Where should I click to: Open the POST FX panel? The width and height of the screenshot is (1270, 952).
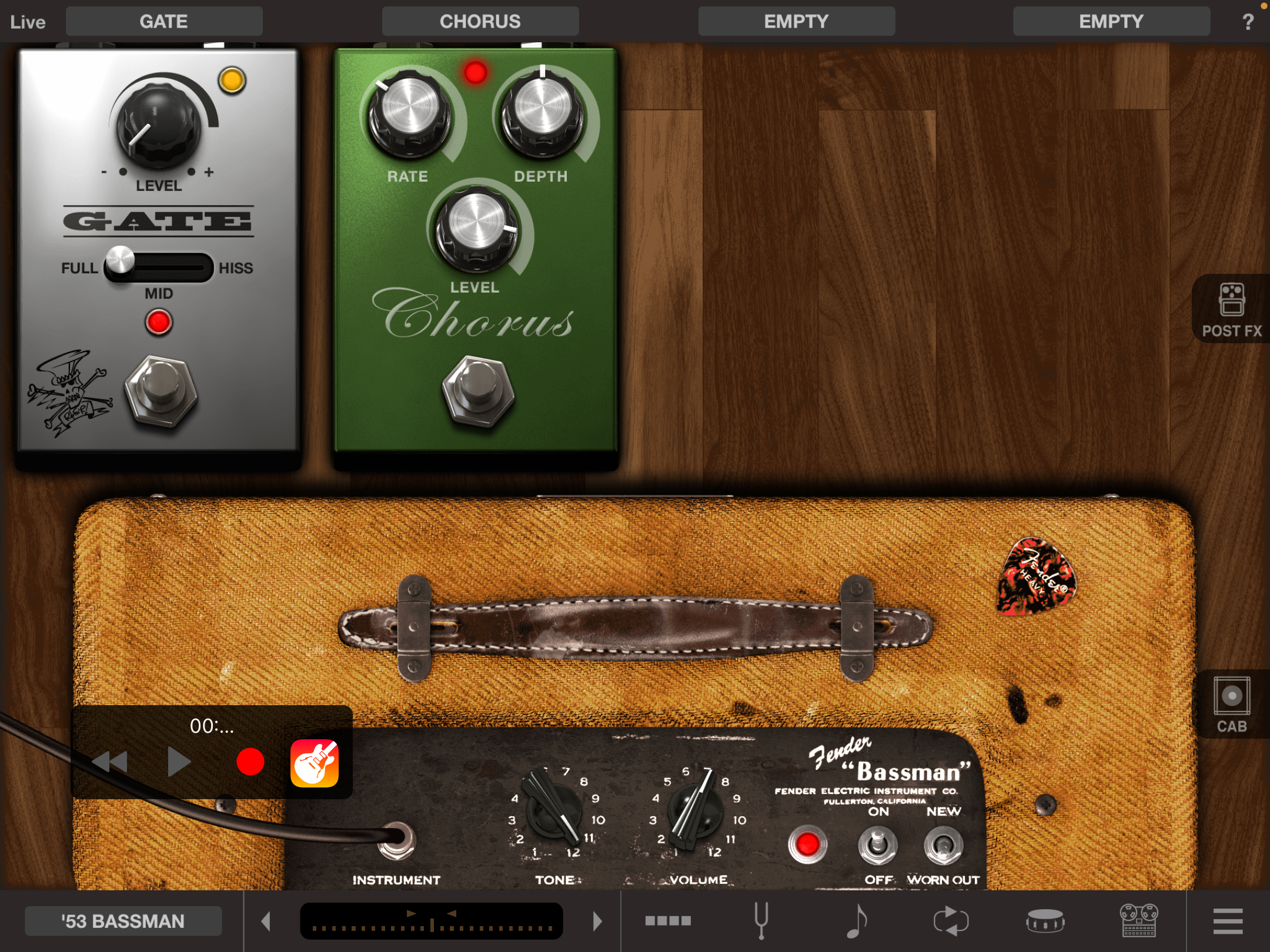click(1231, 310)
